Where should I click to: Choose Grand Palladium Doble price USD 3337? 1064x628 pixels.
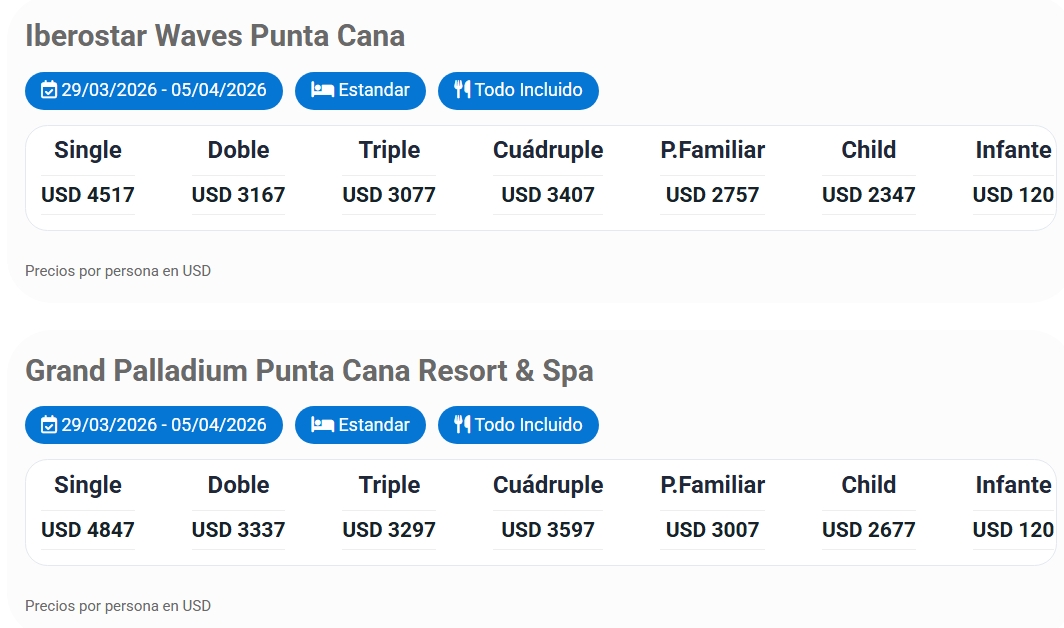(238, 530)
